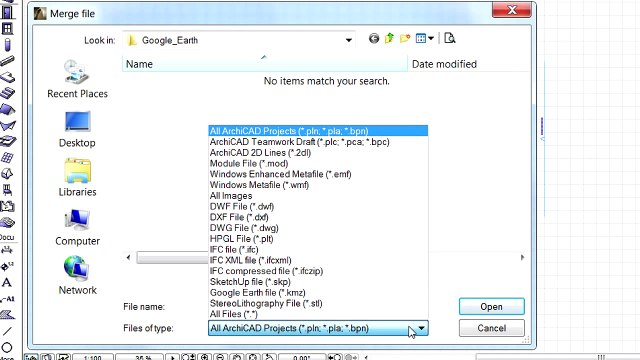
Task: Choose Windows Enhanced Metafile (*.emf) type
Action: click(318, 174)
